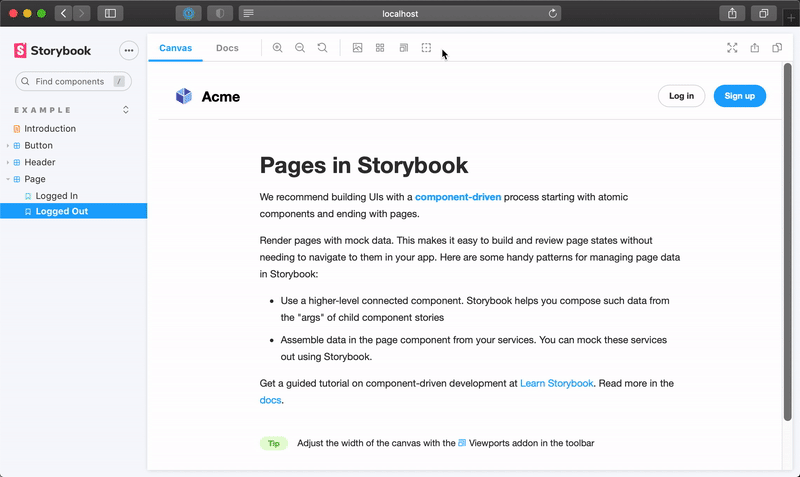Toggle Safari Reader view lines icon
This screenshot has width=800, height=477.
(248, 14)
